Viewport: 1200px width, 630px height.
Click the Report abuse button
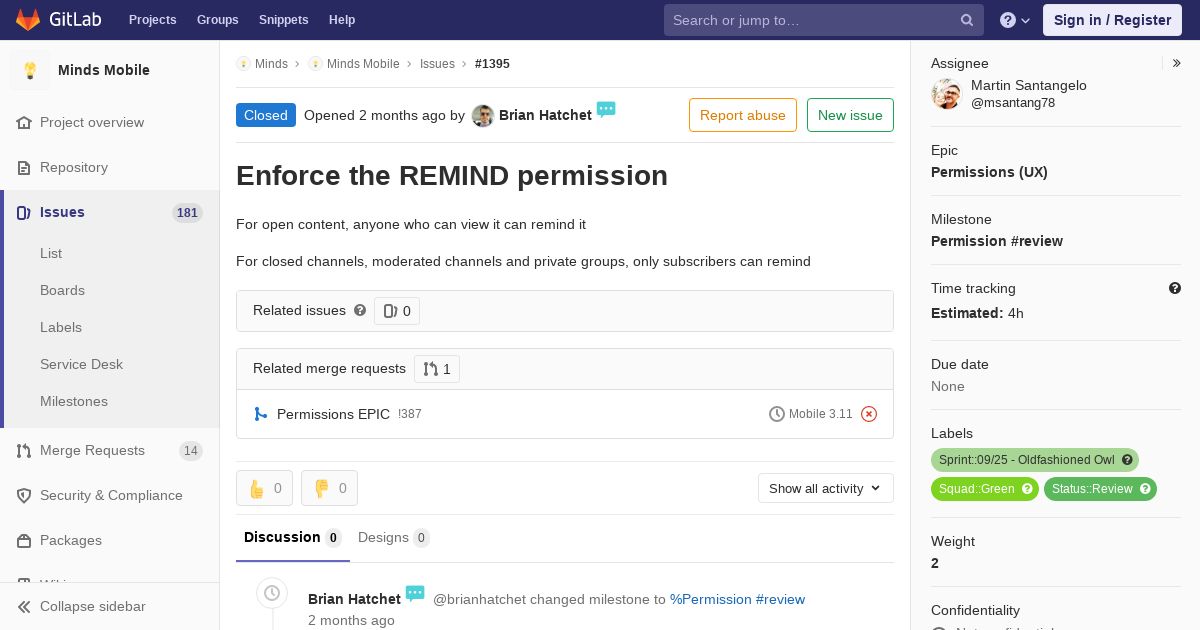(743, 115)
